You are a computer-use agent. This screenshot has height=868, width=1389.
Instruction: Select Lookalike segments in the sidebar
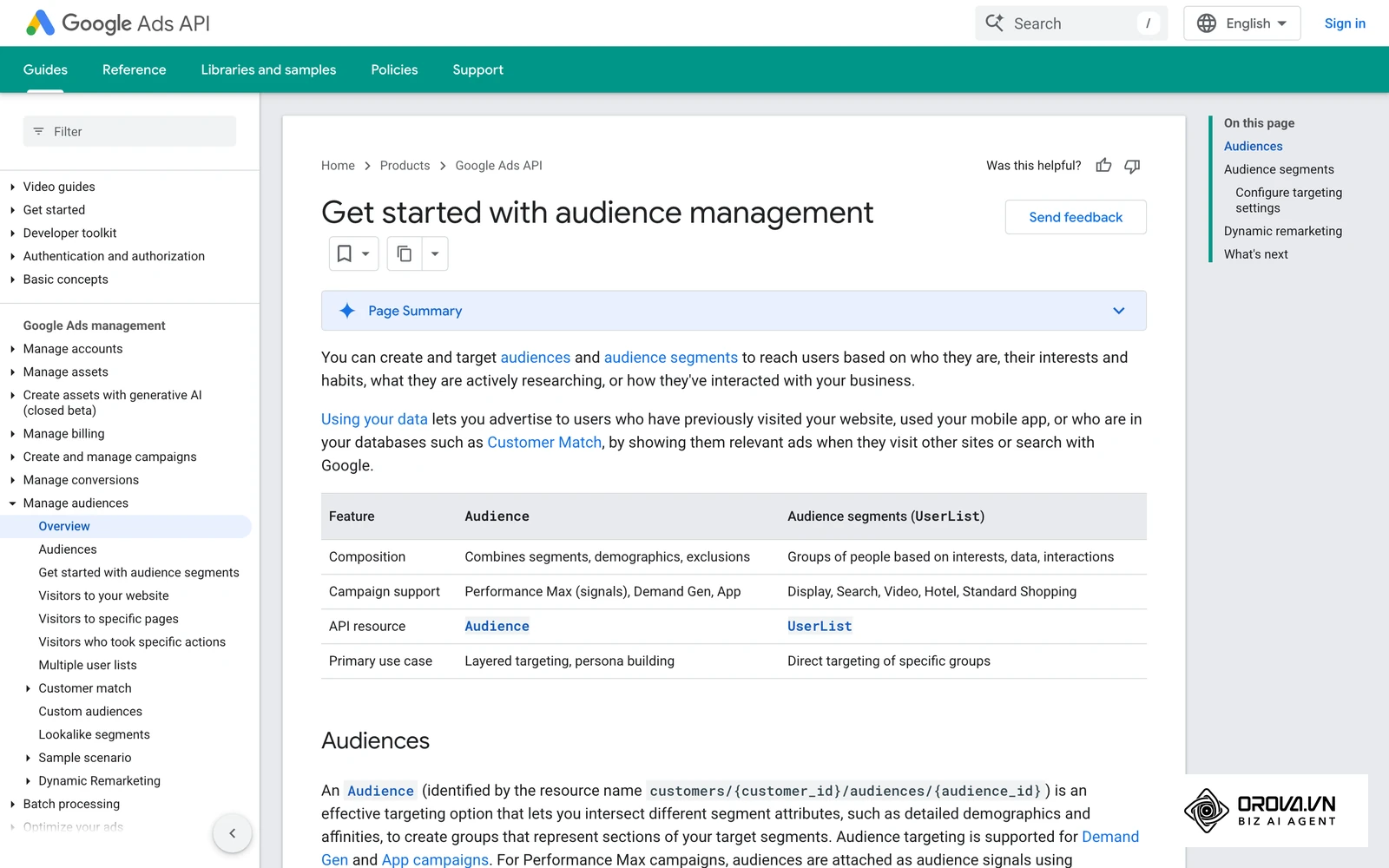[94, 734]
